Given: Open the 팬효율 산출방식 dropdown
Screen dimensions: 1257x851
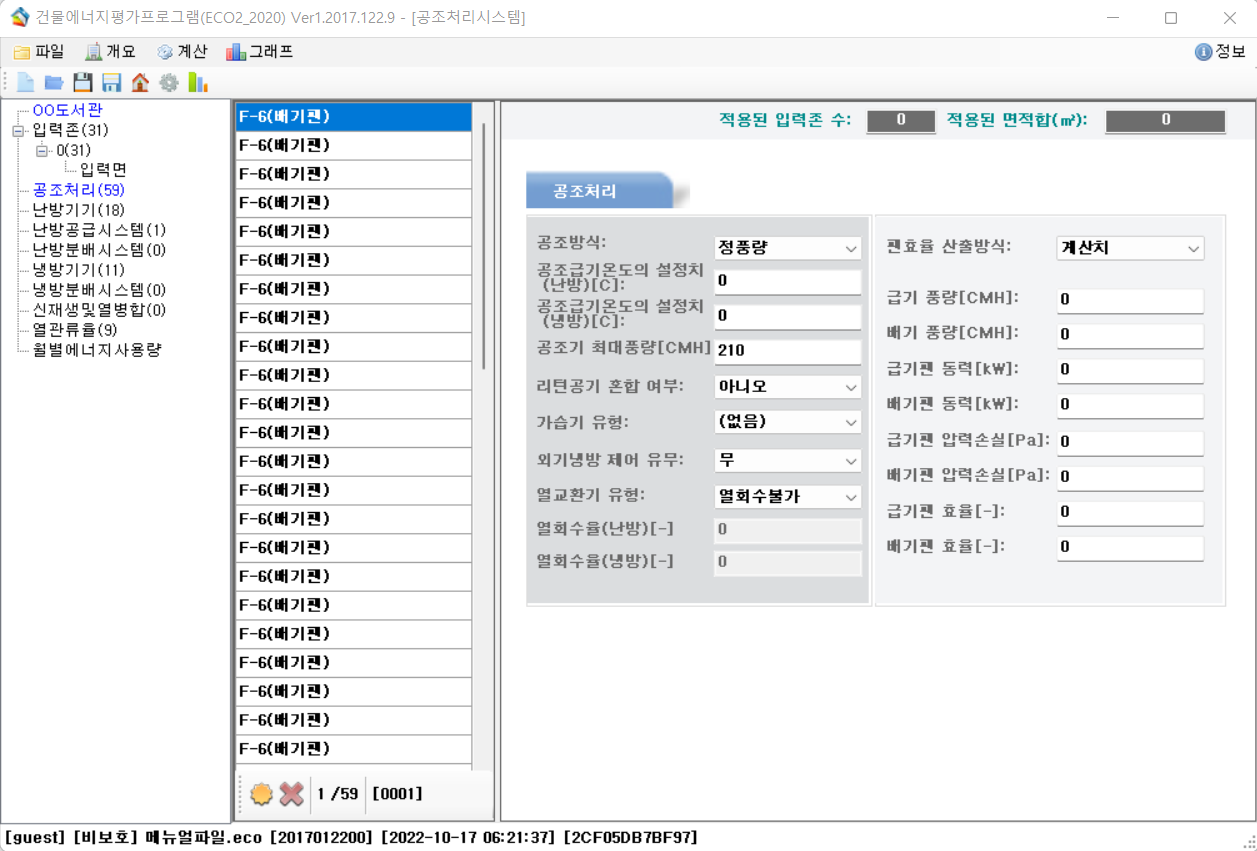Looking at the screenshot, I should (1129, 248).
